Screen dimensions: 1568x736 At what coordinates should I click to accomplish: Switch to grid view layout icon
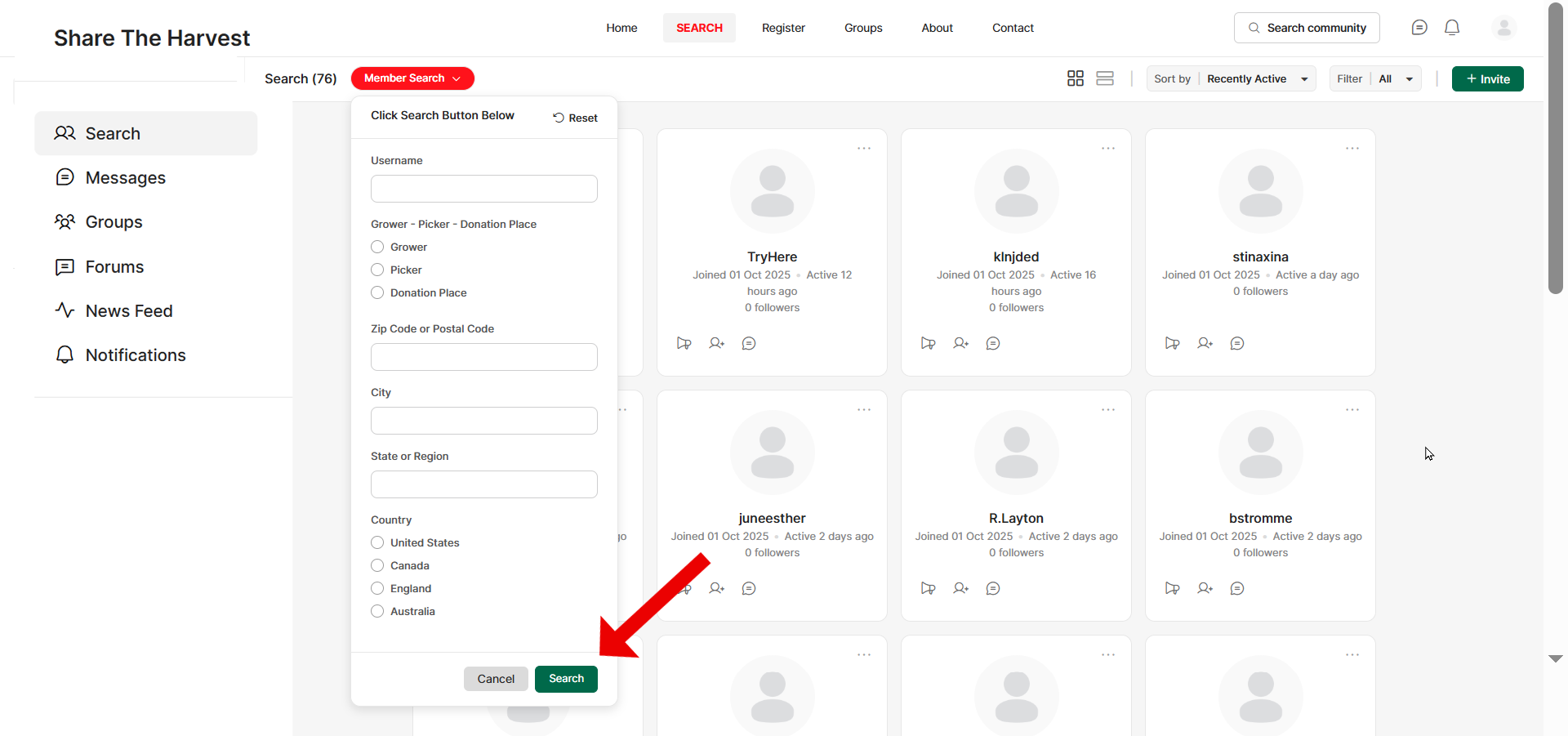coord(1075,78)
